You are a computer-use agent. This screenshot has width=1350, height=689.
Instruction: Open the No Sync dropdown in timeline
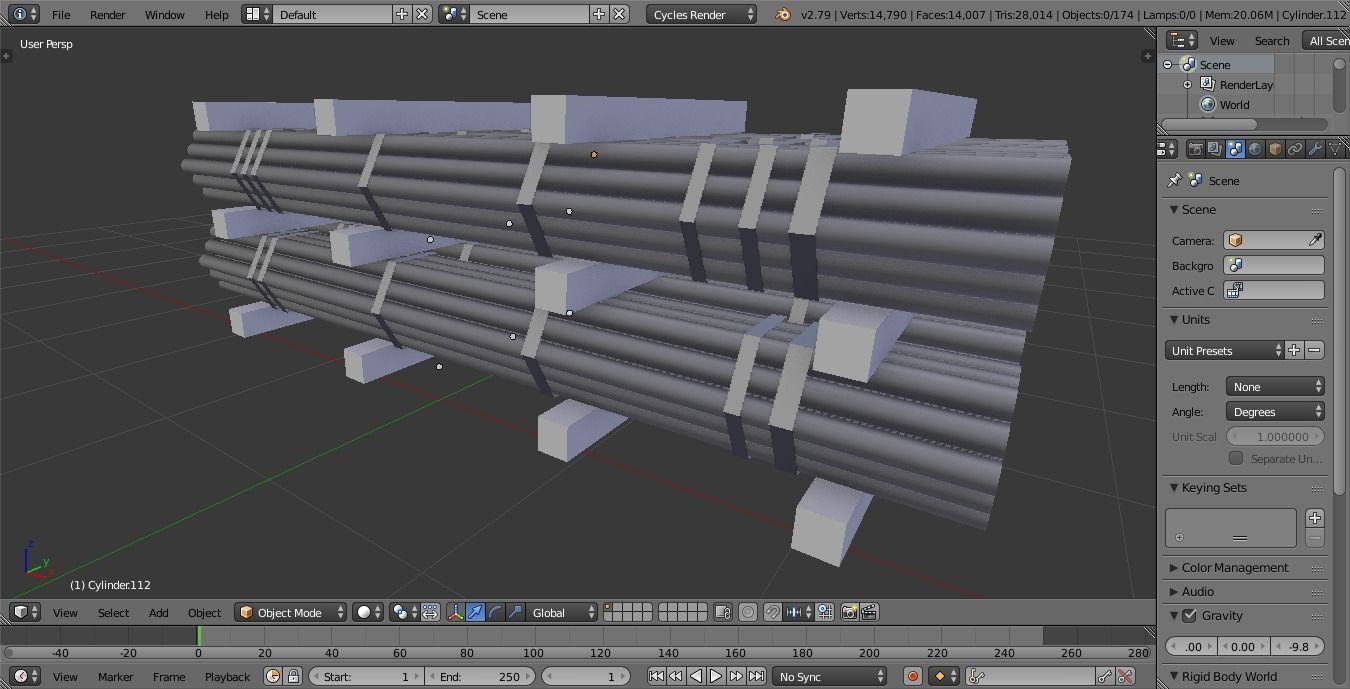830,676
